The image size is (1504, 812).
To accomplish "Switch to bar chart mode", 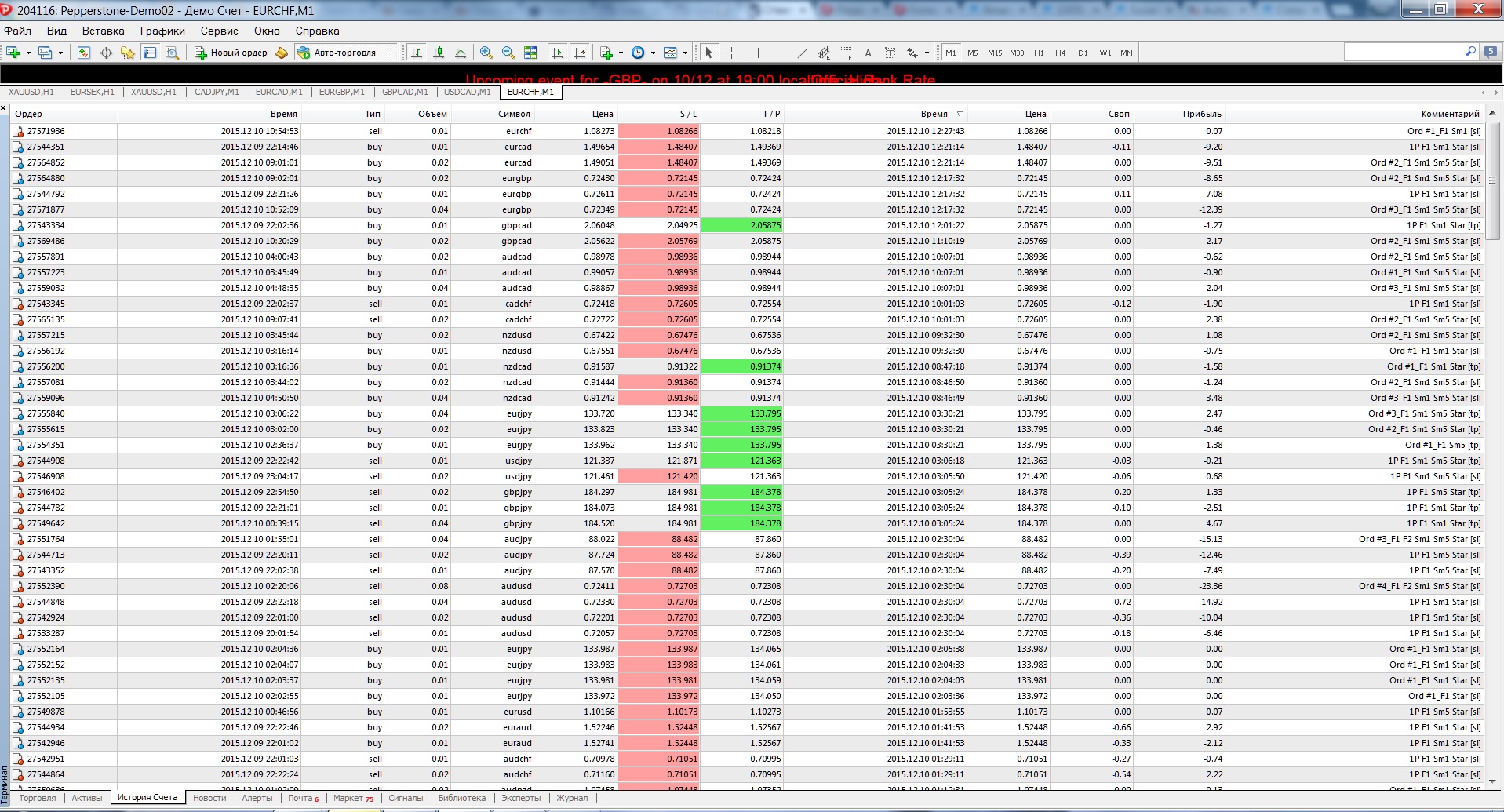I will [417, 53].
